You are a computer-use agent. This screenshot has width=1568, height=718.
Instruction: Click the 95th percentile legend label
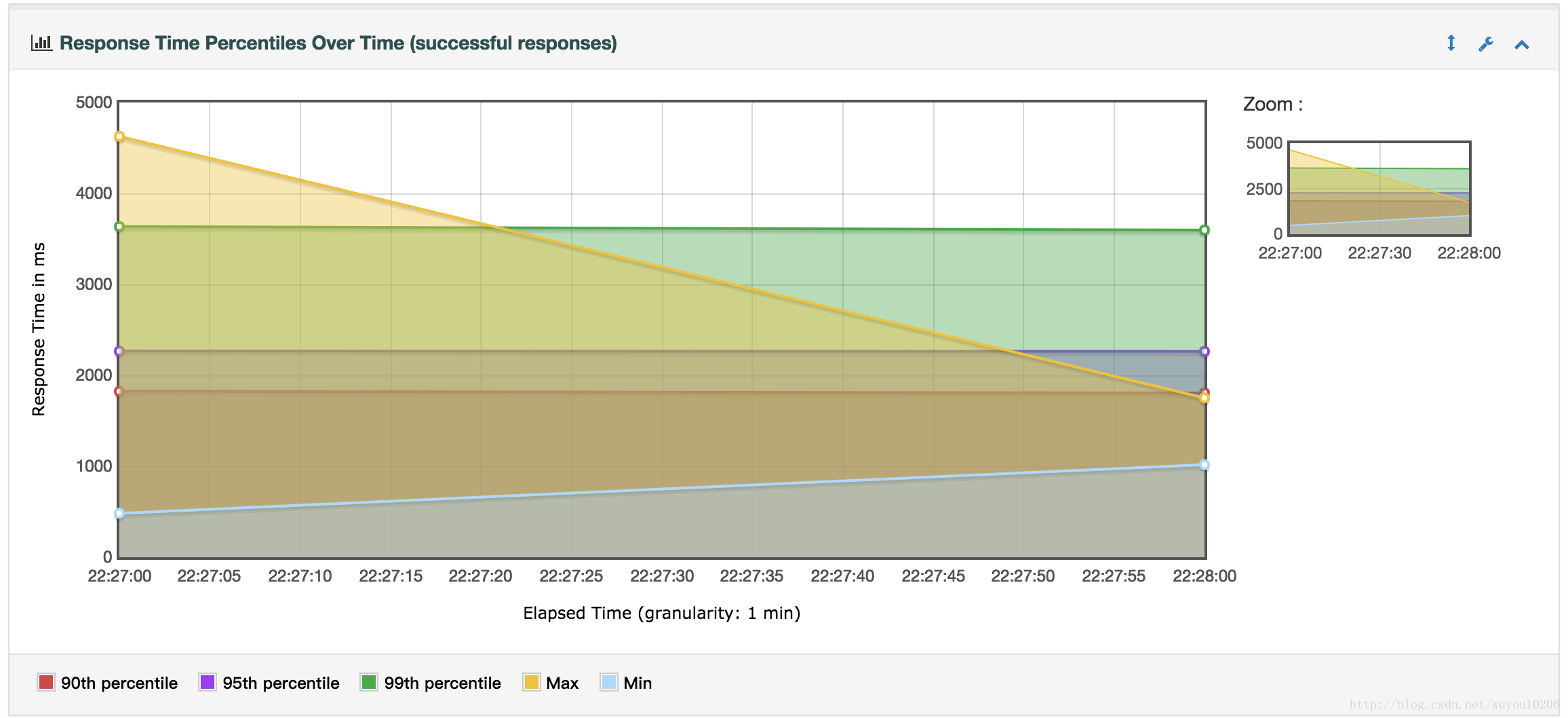281,683
